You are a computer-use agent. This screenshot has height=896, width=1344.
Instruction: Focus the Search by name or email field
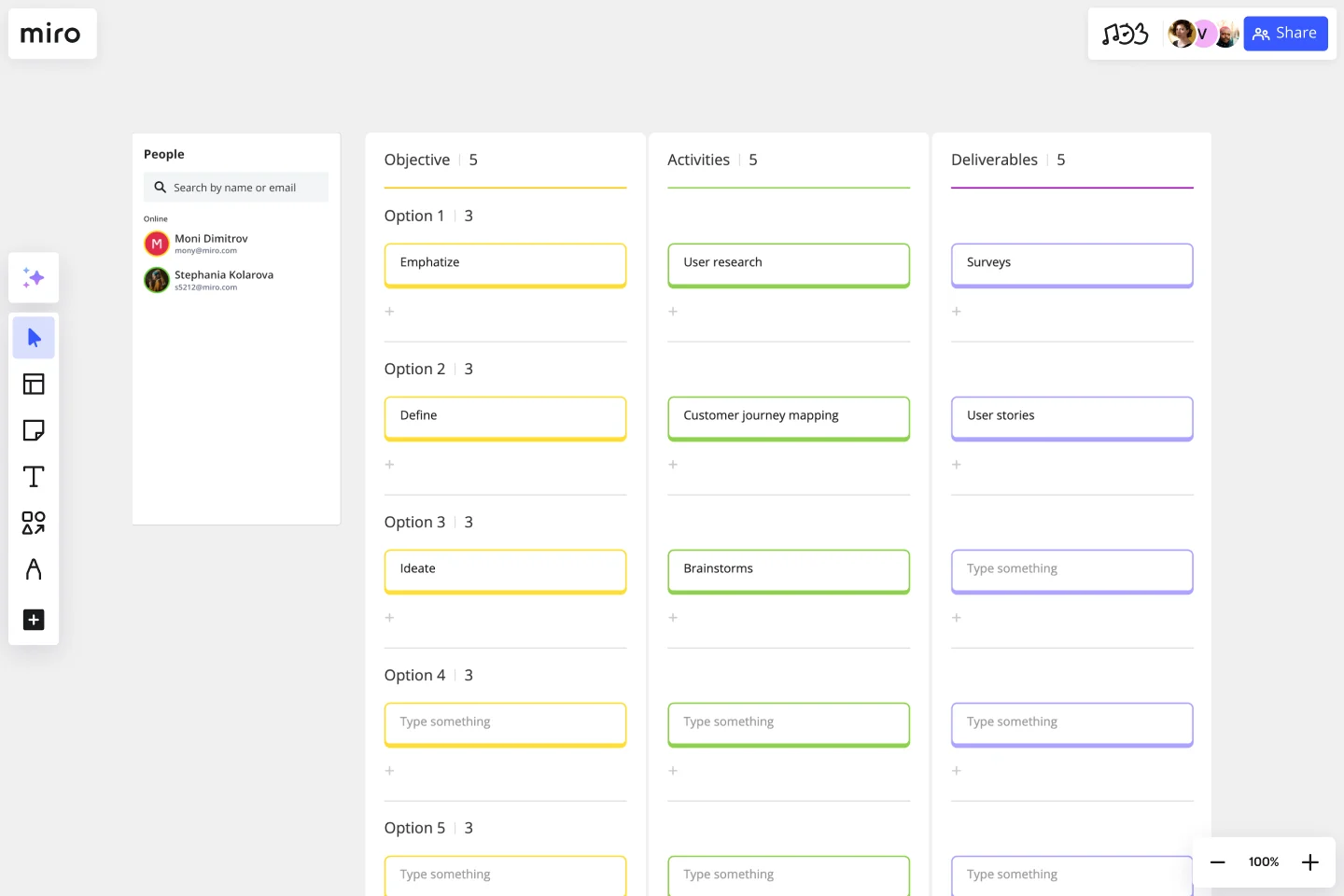tap(236, 188)
